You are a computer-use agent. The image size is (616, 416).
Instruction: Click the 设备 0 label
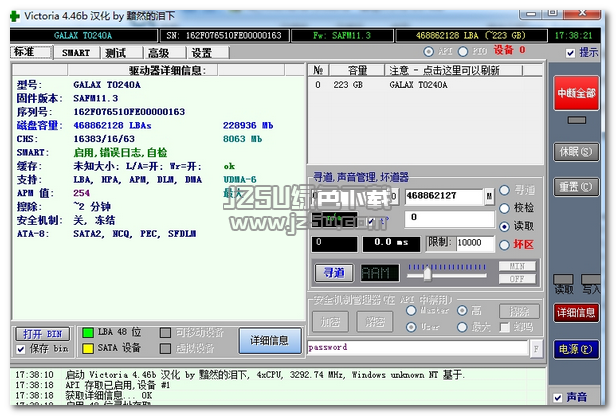(510, 50)
